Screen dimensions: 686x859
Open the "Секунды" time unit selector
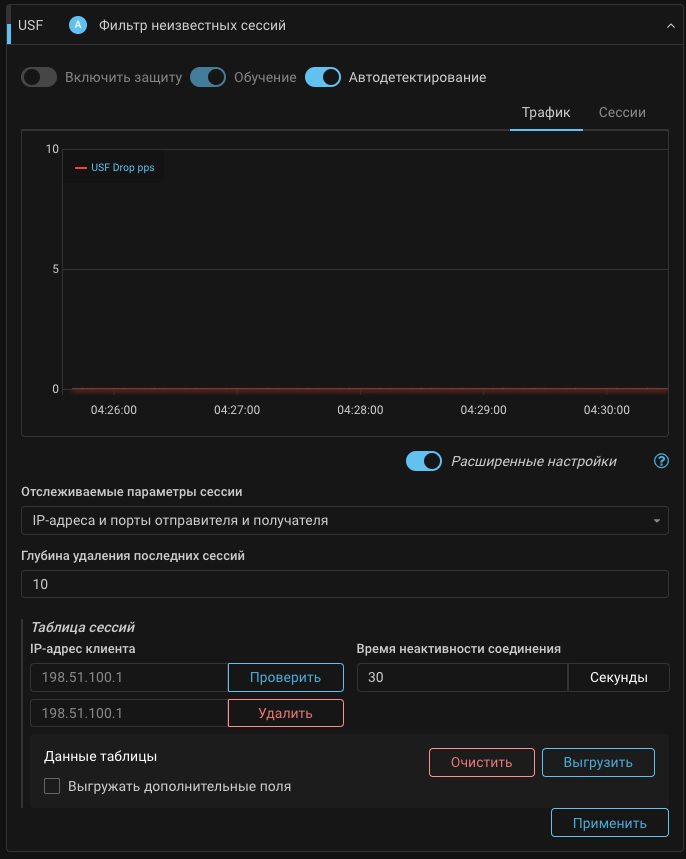[x=618, y=677]
